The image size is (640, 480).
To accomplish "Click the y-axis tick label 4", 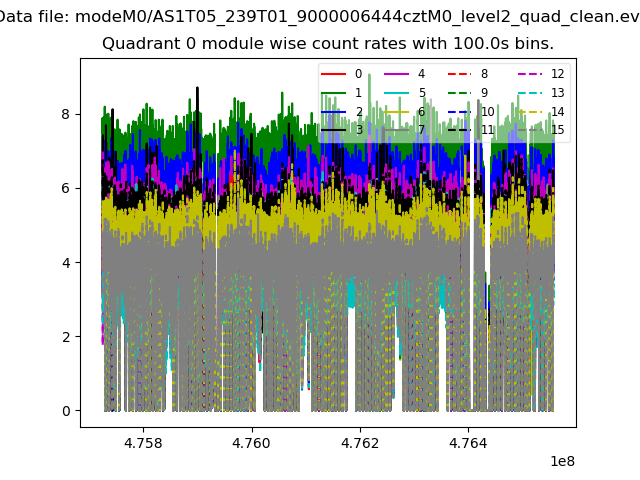I will click(66, 263).
